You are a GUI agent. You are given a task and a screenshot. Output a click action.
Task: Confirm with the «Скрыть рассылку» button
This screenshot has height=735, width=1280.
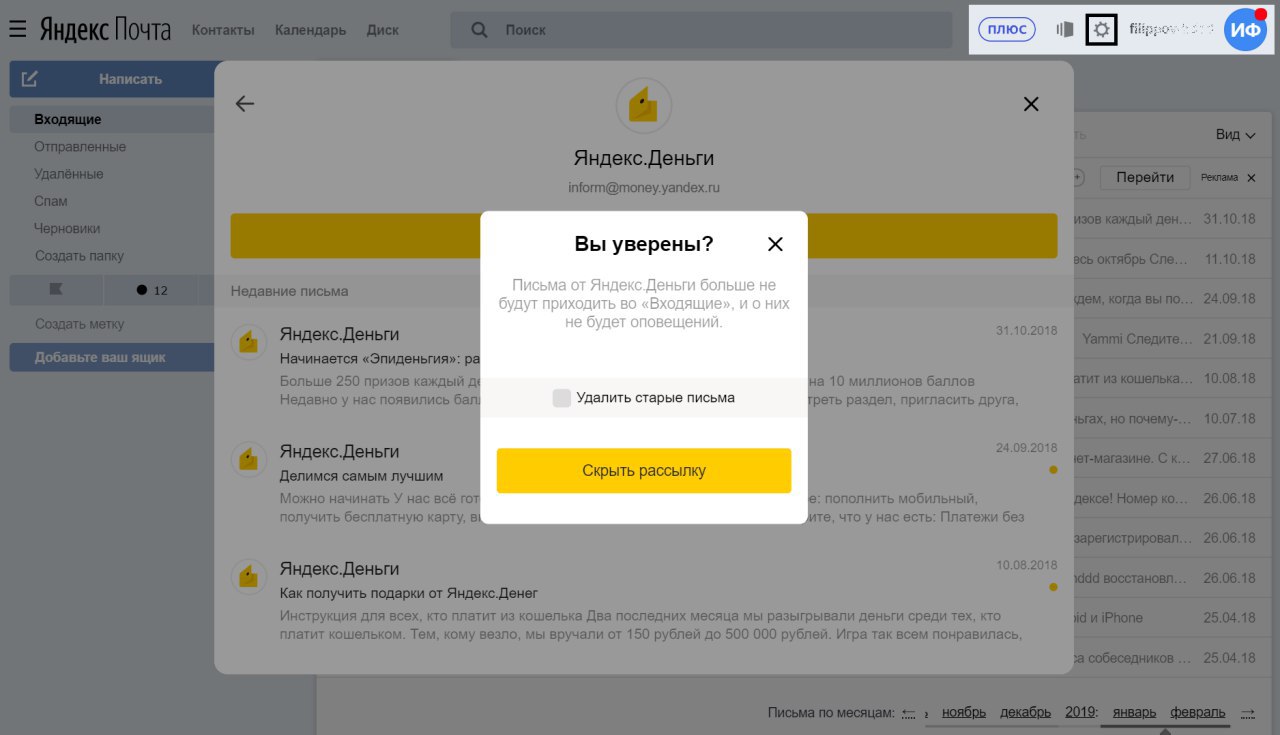[x=644, y=470]
